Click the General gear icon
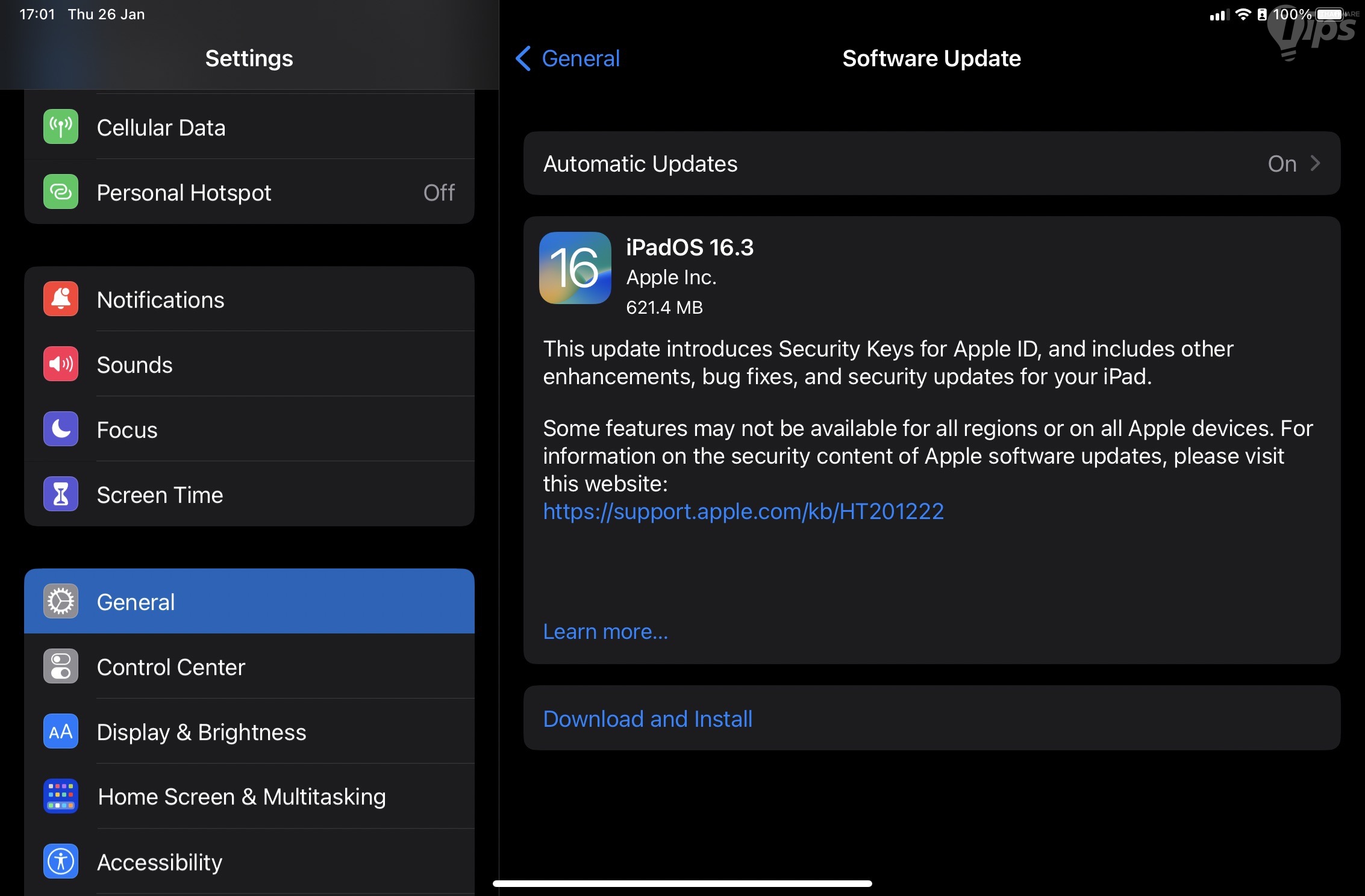The image size is (1365, 896). pyautogui.click(x=60, y=602)
